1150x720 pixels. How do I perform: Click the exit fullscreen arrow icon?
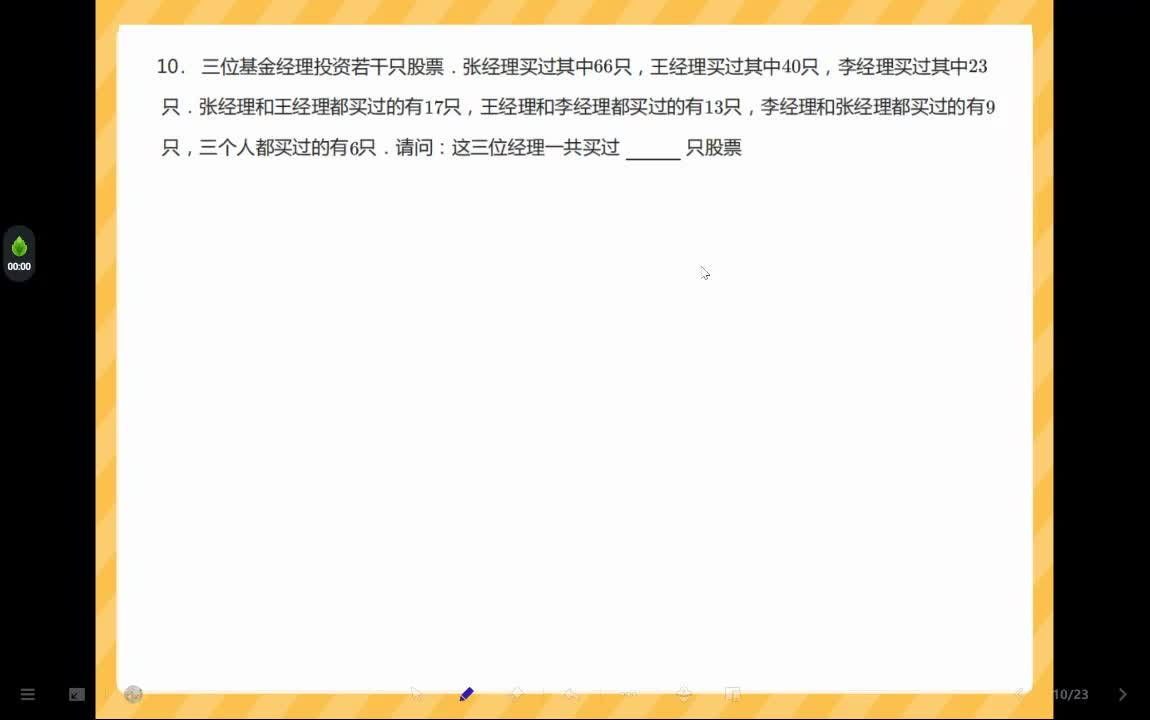(x=77, y=694)
